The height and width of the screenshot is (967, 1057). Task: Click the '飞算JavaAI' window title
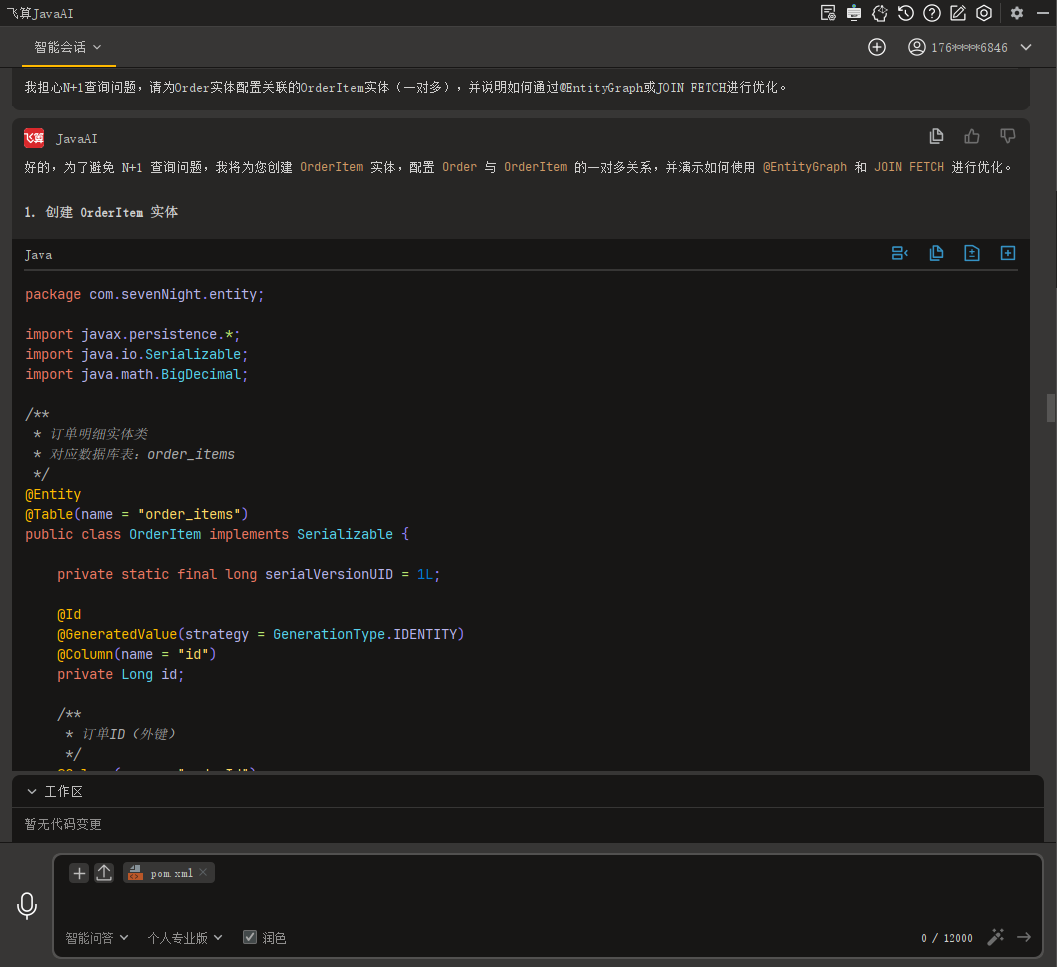click(x=40, y=13)
